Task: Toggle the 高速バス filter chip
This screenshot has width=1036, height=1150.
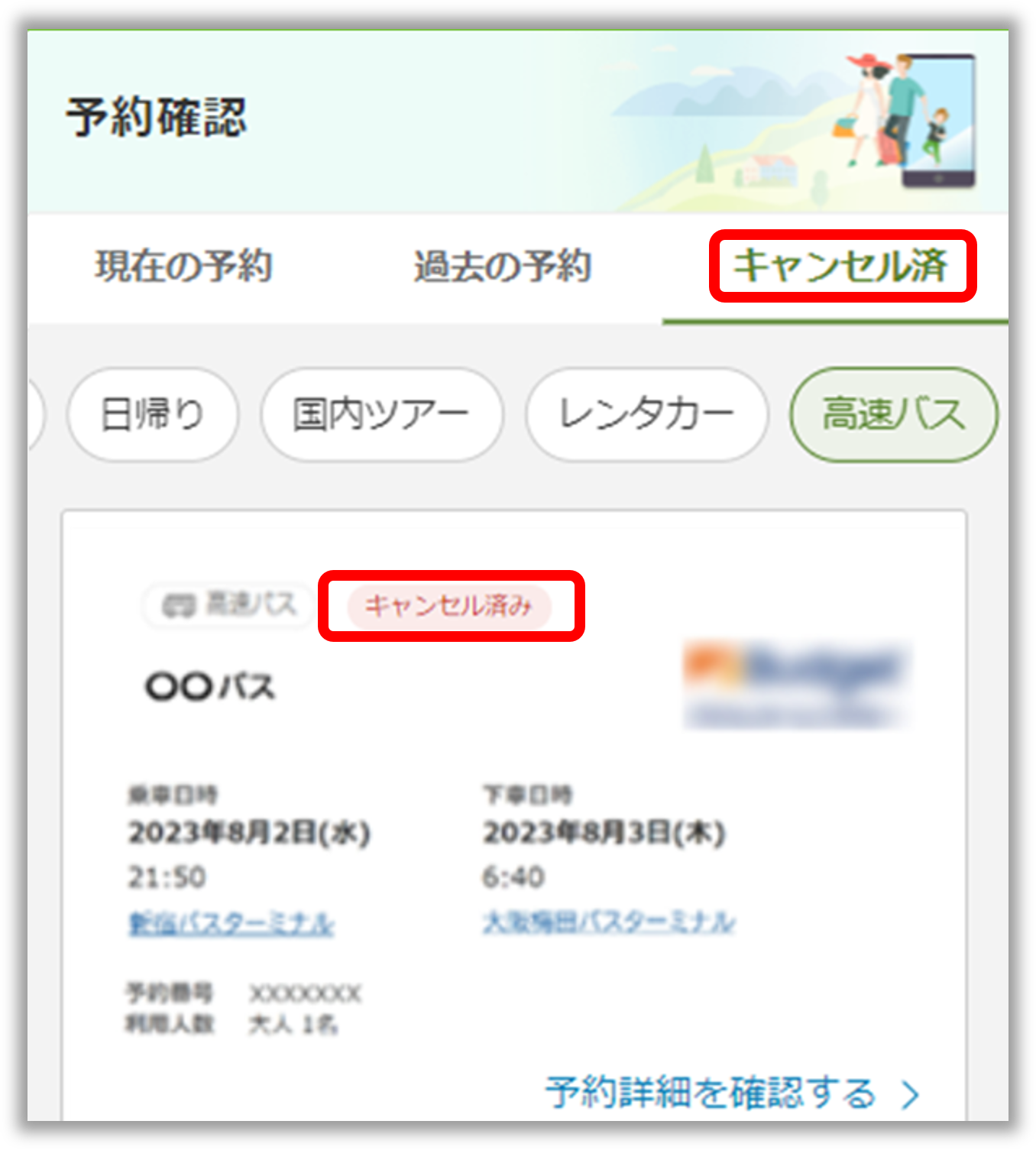Action: point(893,415)
